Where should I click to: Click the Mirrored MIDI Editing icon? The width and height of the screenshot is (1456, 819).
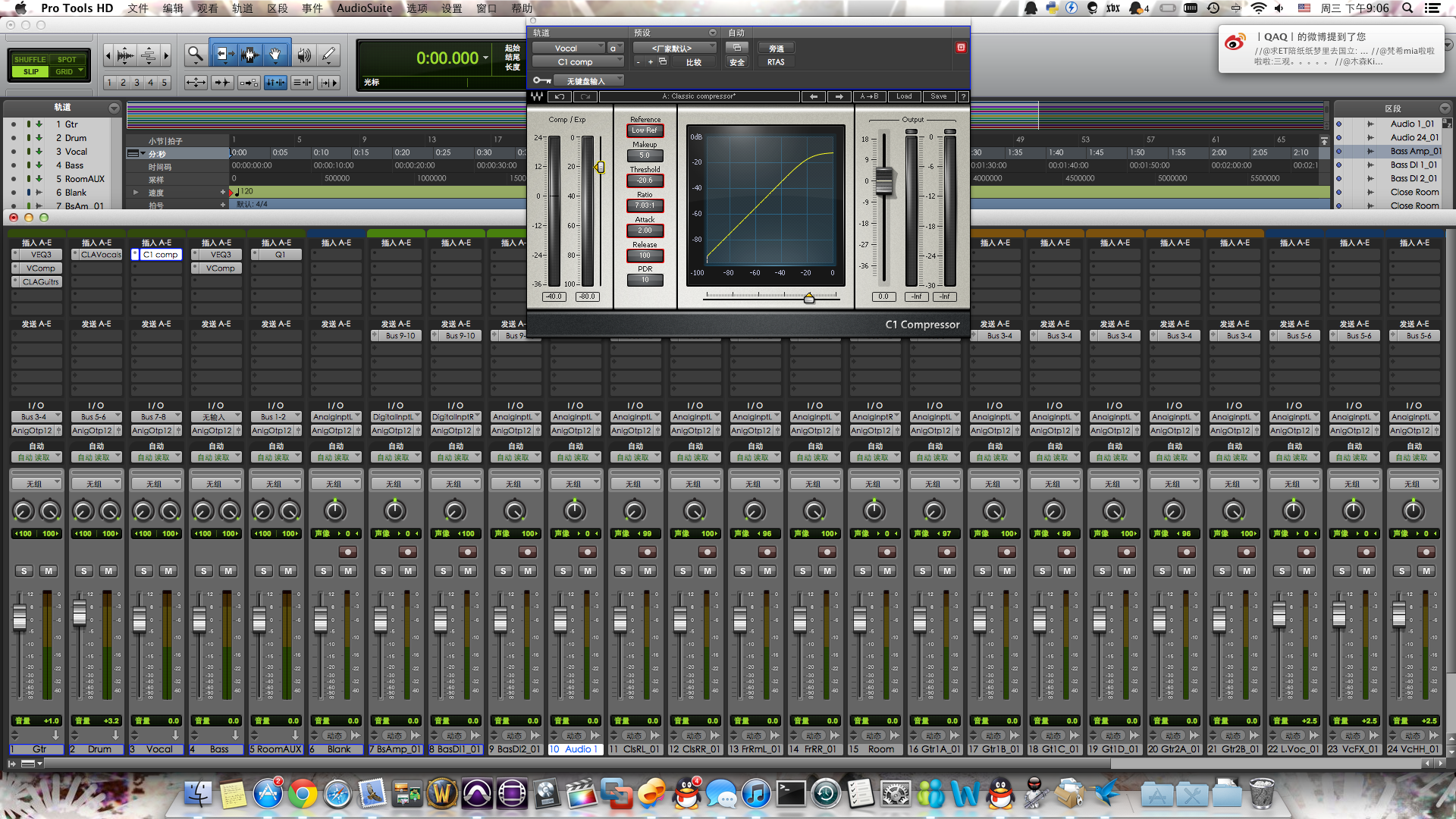point(249,82)
